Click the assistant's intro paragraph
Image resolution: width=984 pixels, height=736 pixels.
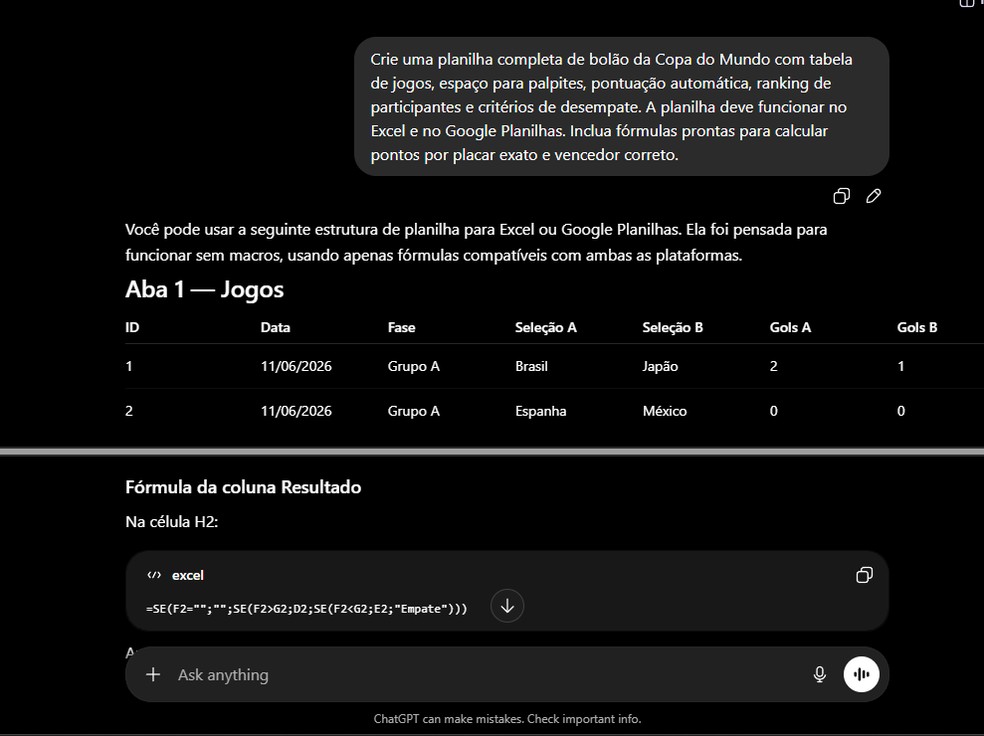point(476,242)
